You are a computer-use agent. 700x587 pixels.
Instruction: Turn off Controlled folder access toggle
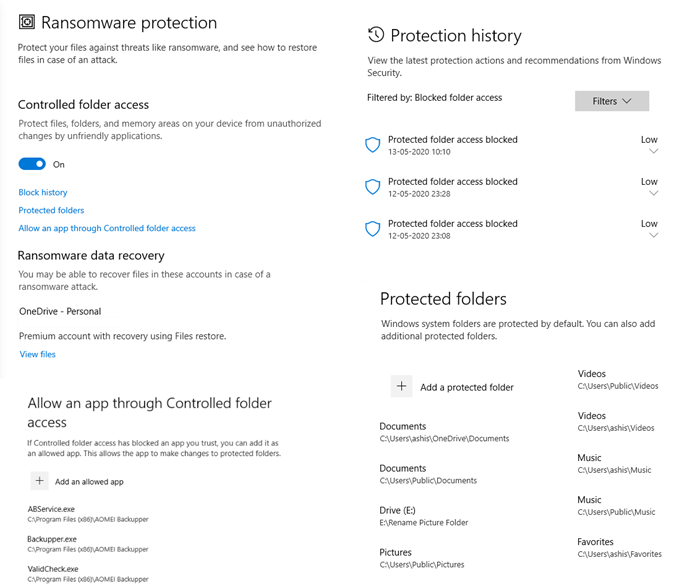click(x=32, y=164)
